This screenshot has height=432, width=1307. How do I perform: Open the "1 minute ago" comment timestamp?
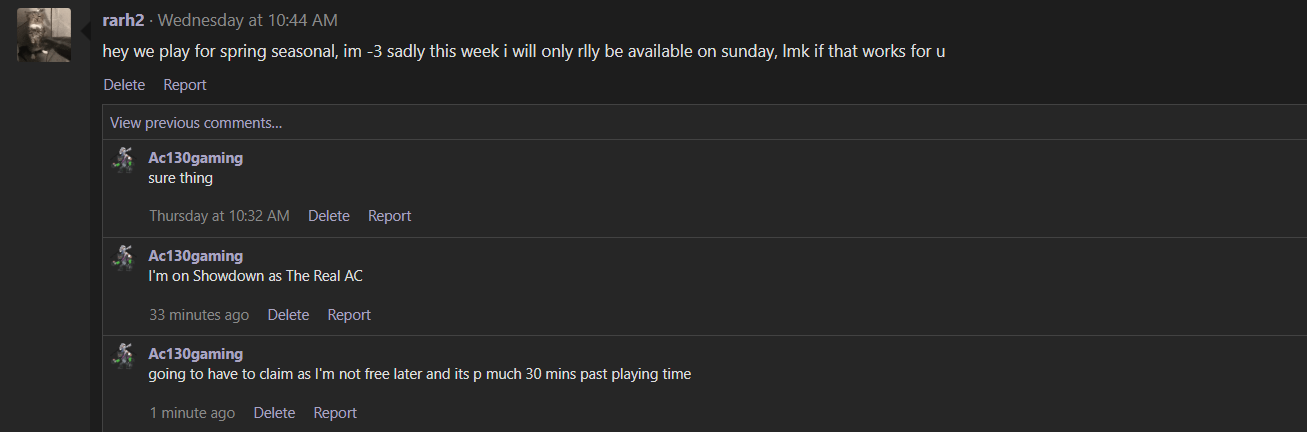pos(192,413)
